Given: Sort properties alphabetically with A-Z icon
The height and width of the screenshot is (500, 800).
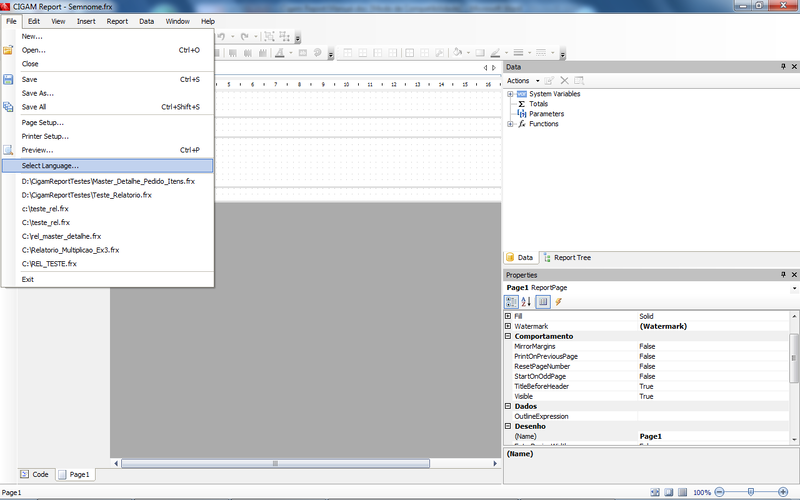Looking at the screenshot, I should point(526,302).
